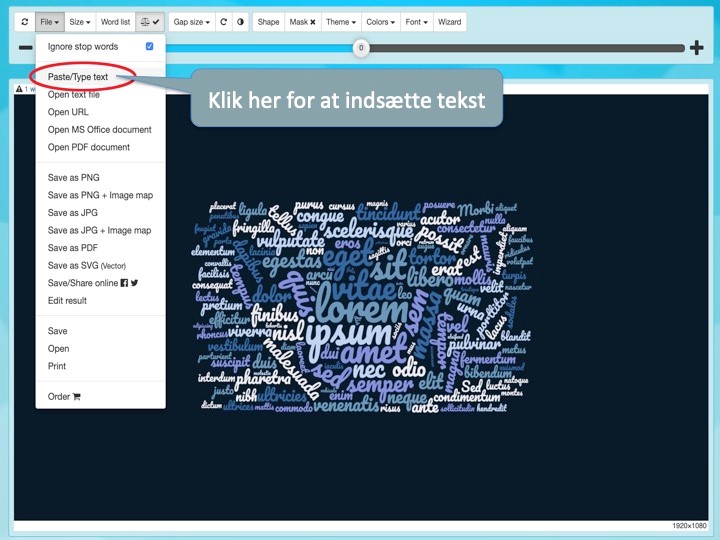The height and width of the screenshot is (540, 720).
Task: Click the half-circle contrast icon
Action: pos(241,21)
